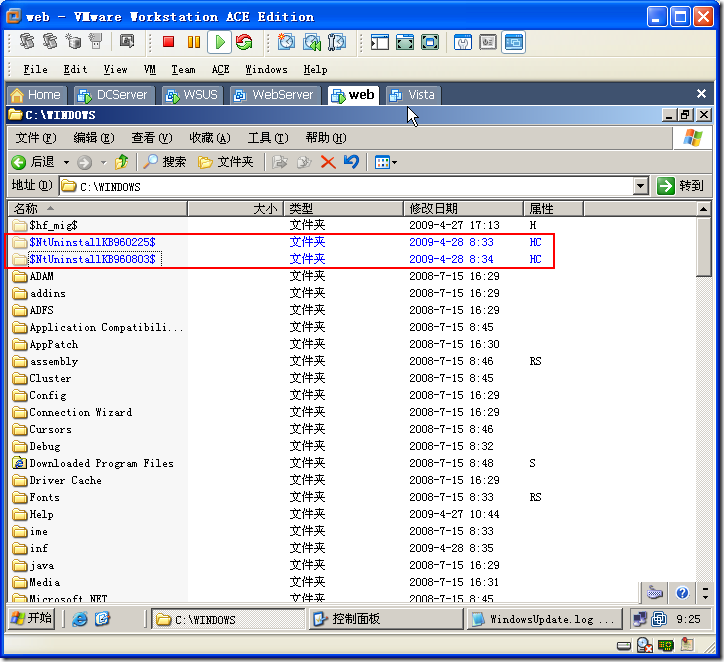Open the Team menu
Viewport: 724px width, 662px height.
pyautogui.click(x=183, y=69)
